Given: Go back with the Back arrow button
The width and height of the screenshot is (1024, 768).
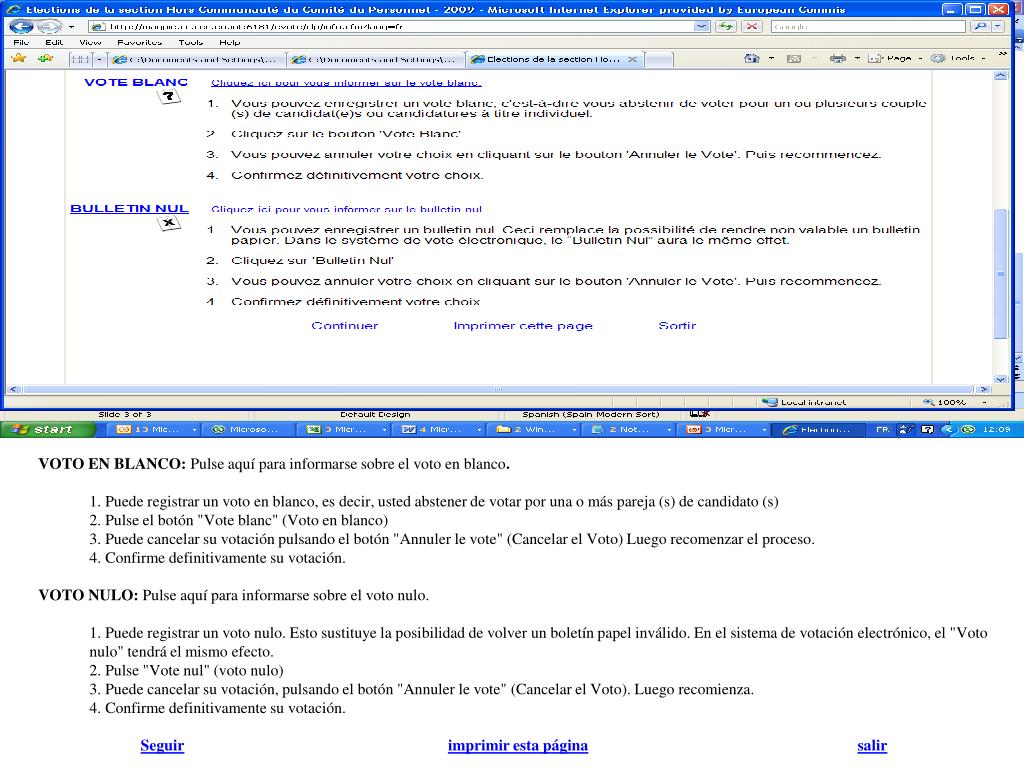Looking at the screenshot, I should pyautogui.click(x=21, y=27).
